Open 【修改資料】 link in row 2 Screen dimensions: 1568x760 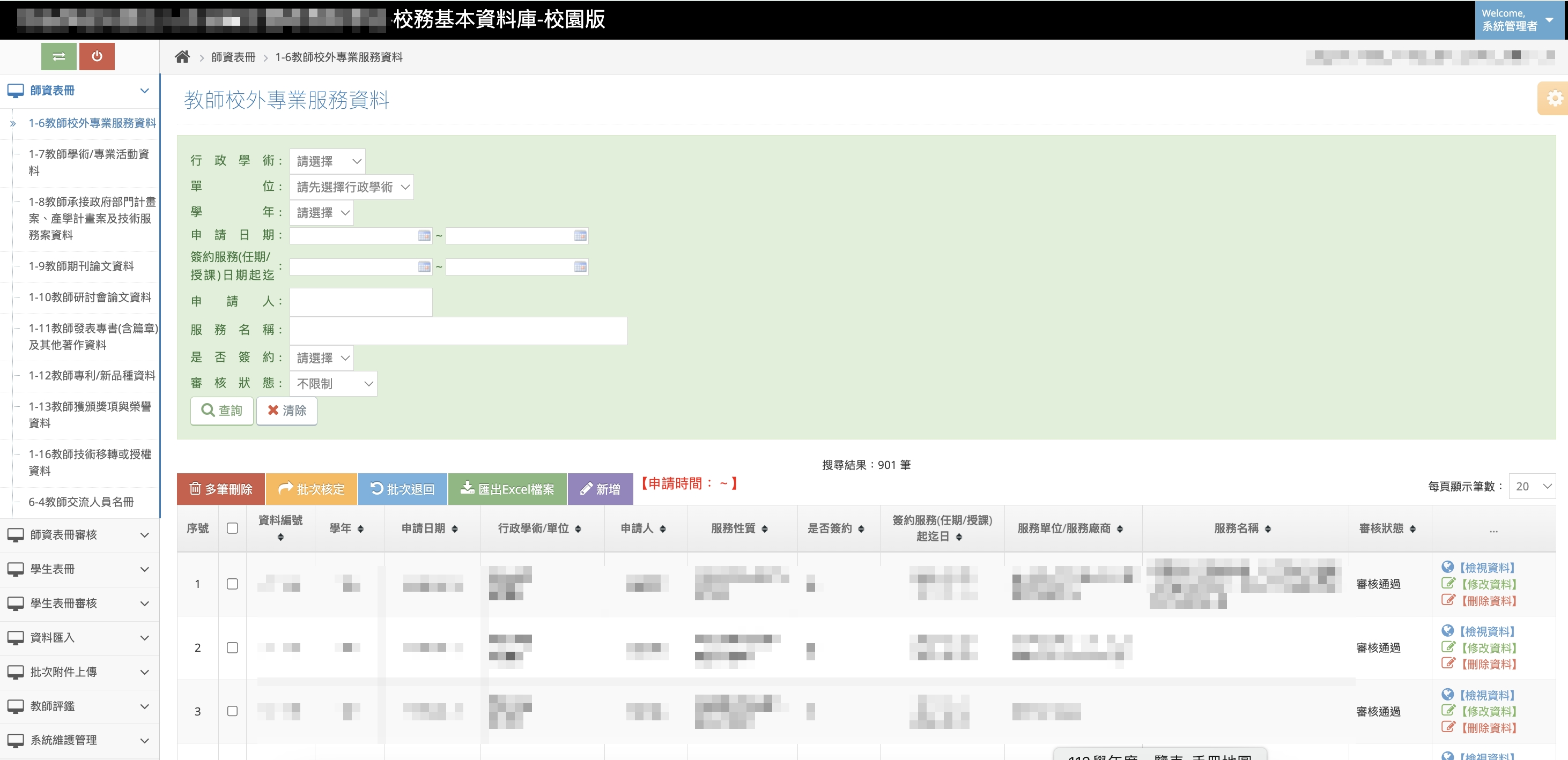[1489, 649]
